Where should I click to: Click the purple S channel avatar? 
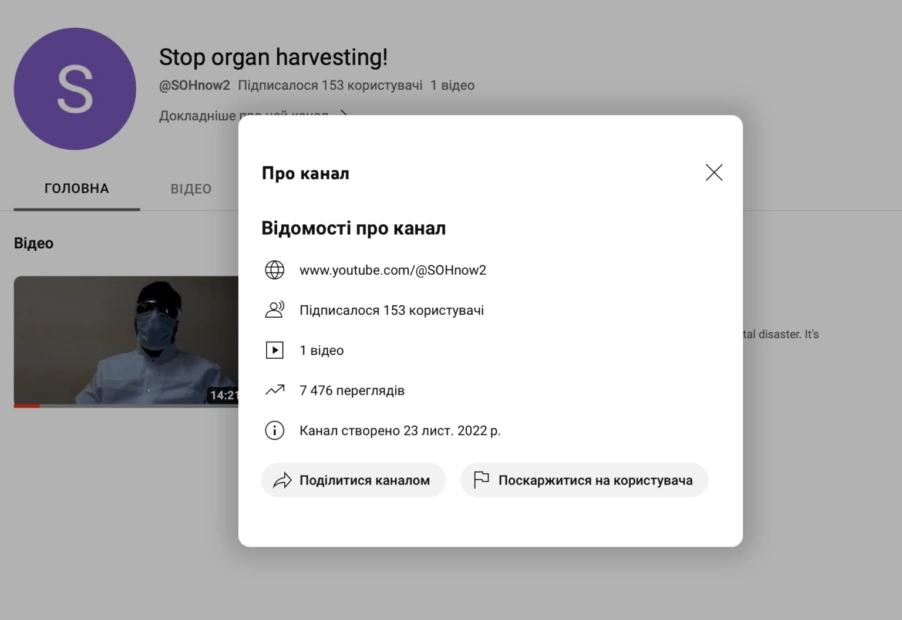[75, 89]
